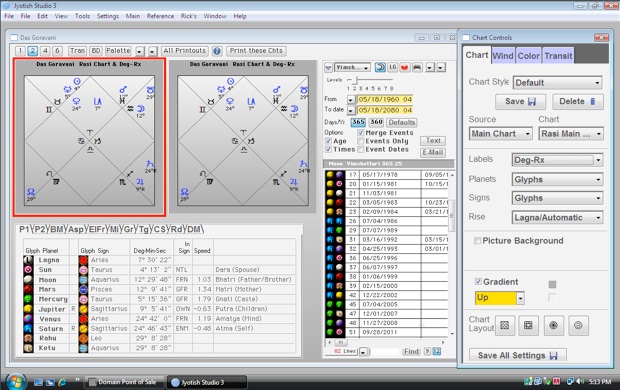Click the triangle icon left of Vimsh dropdown
This screenshot has width=620, height=390.
328,68
